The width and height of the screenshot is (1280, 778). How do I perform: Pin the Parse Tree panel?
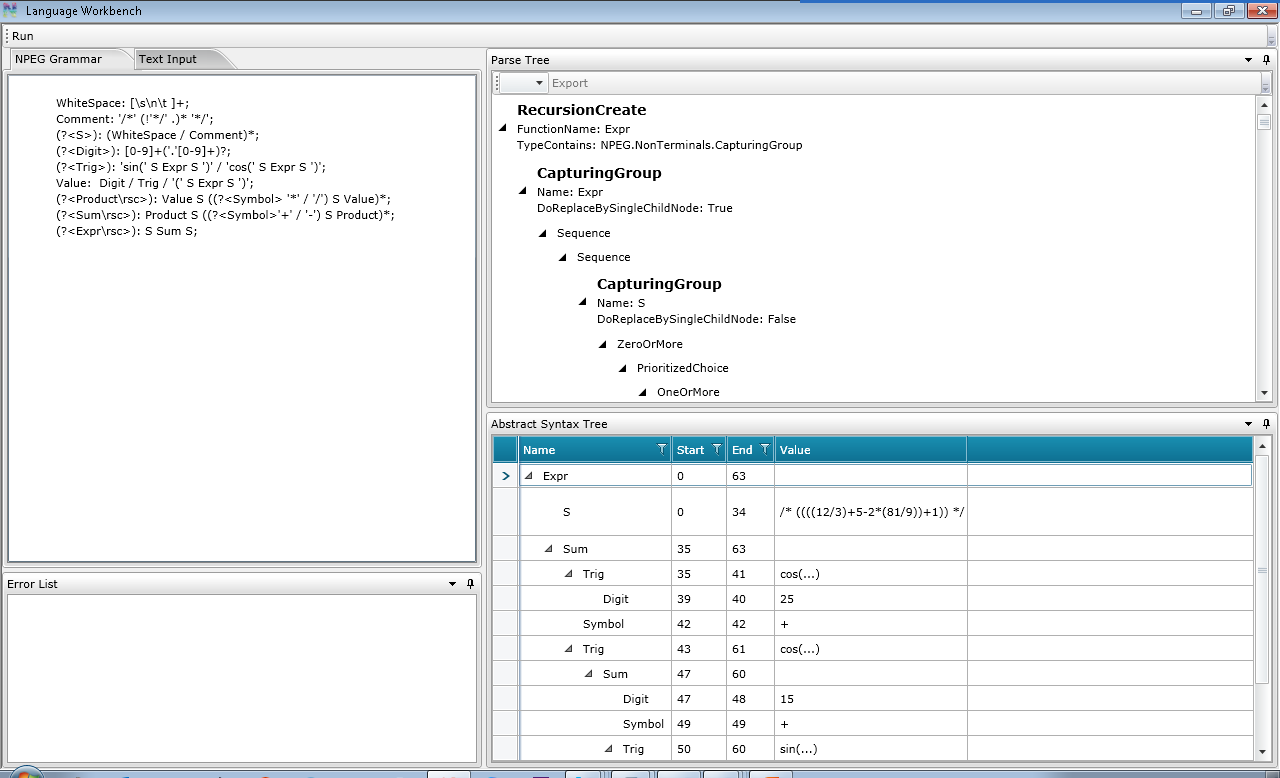point(1266,60)
